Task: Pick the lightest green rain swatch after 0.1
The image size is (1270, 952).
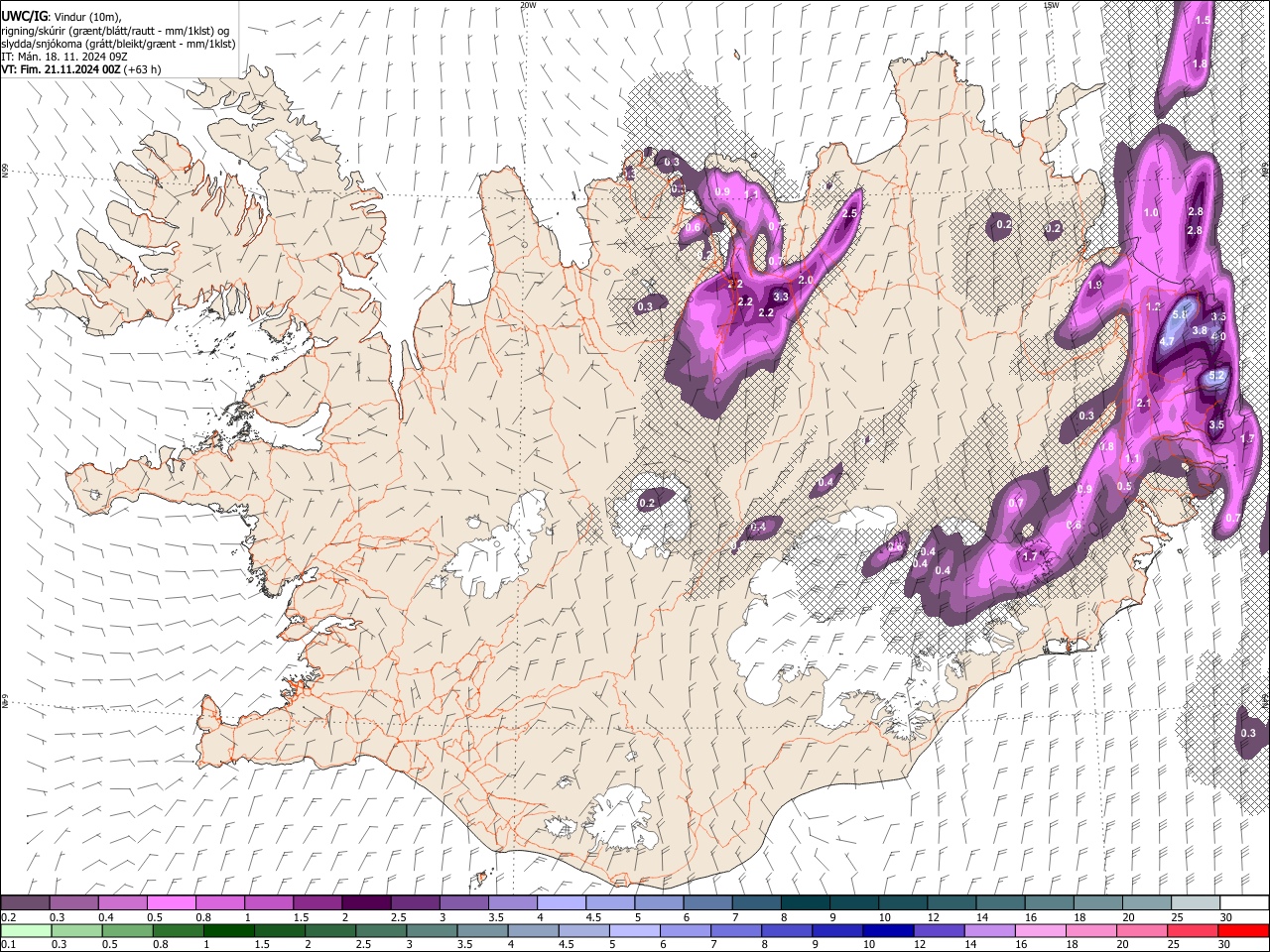Action: coord(25,930)
